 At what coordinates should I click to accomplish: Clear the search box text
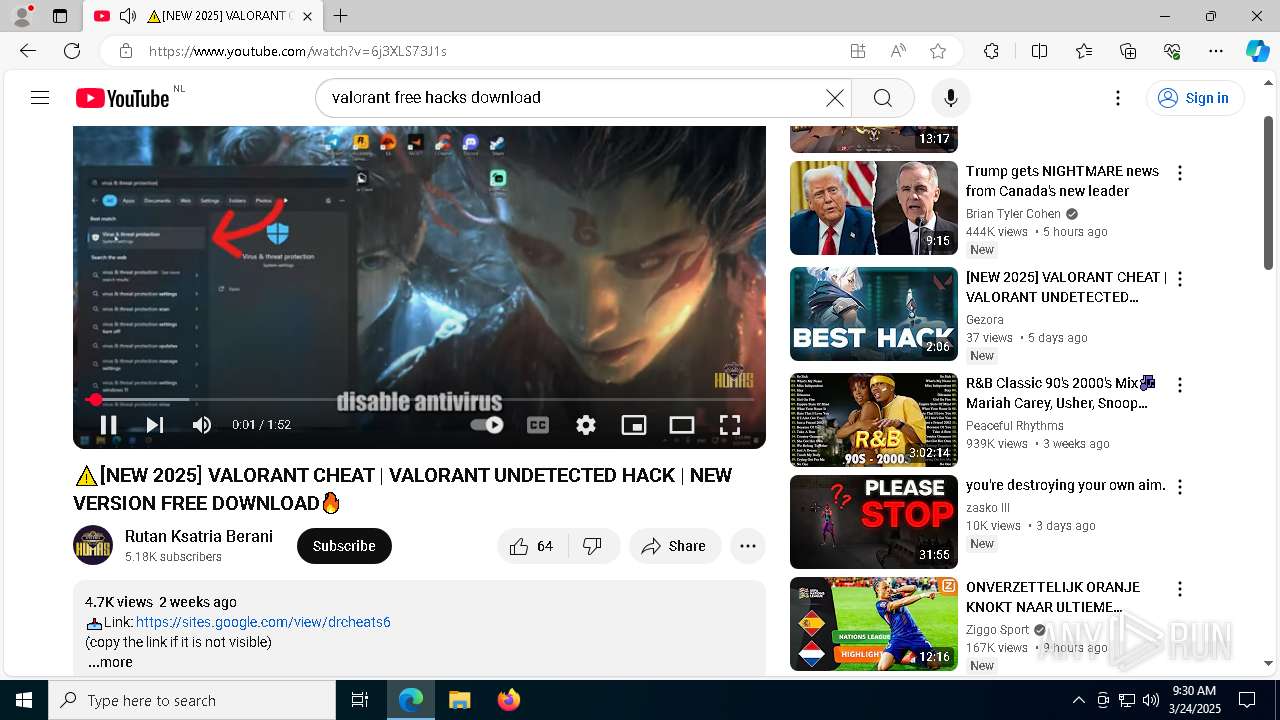coord(834,98)
